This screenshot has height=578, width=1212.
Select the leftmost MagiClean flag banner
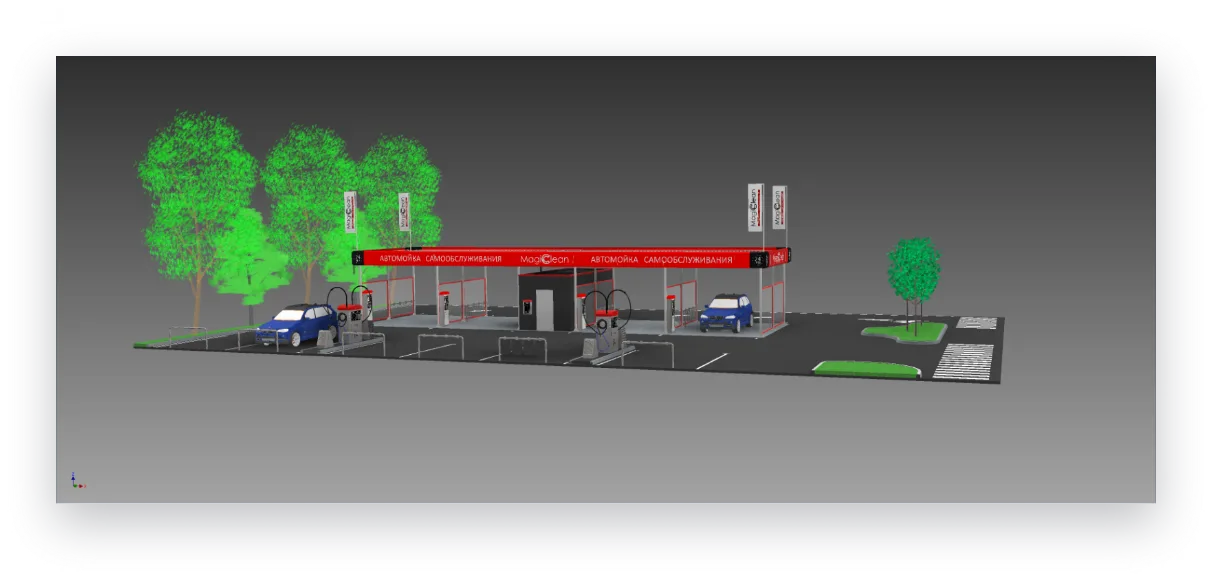point(350,212)
